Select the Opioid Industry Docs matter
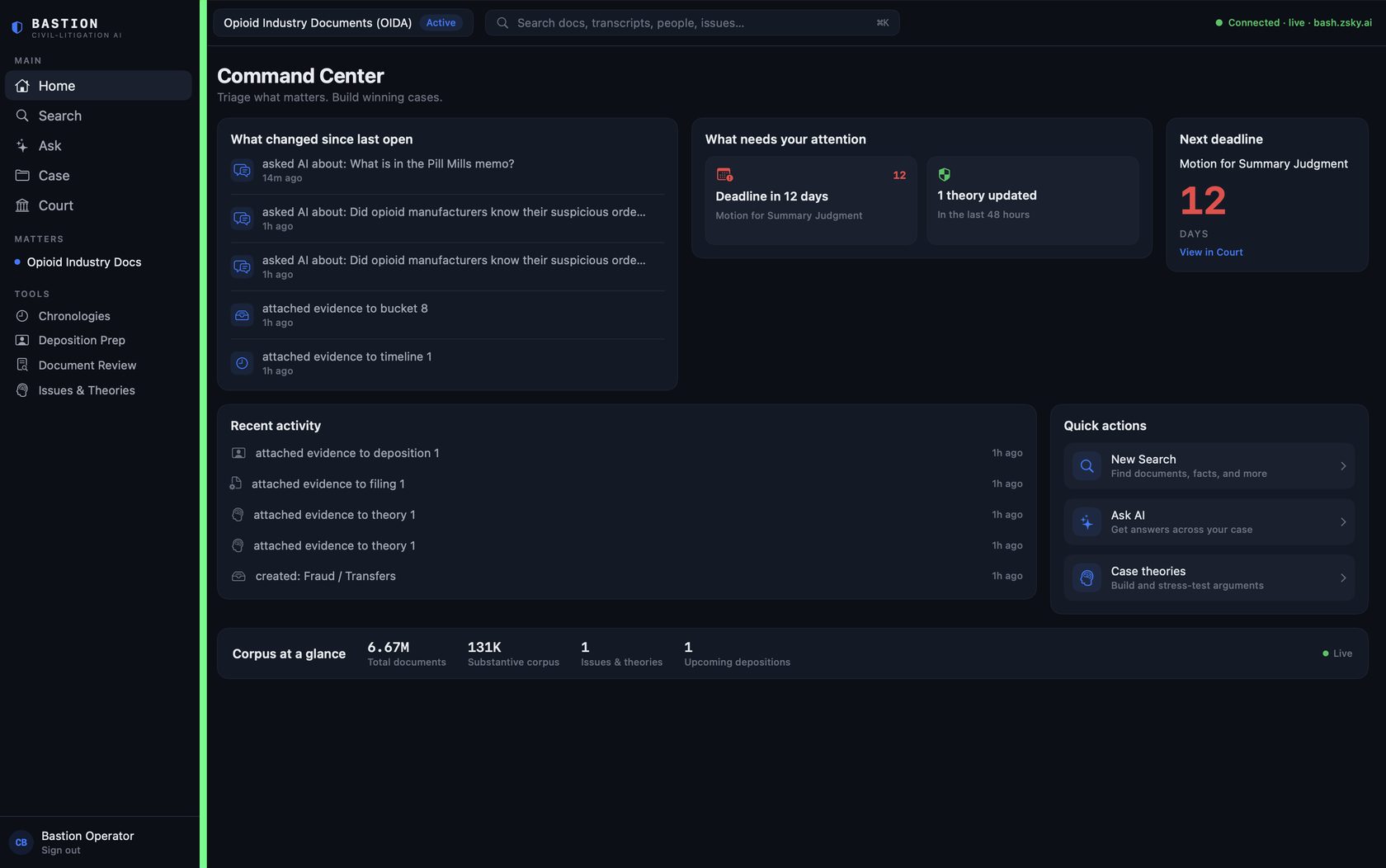This screenshot has width=1386, height=868. [x=84, y=262]
